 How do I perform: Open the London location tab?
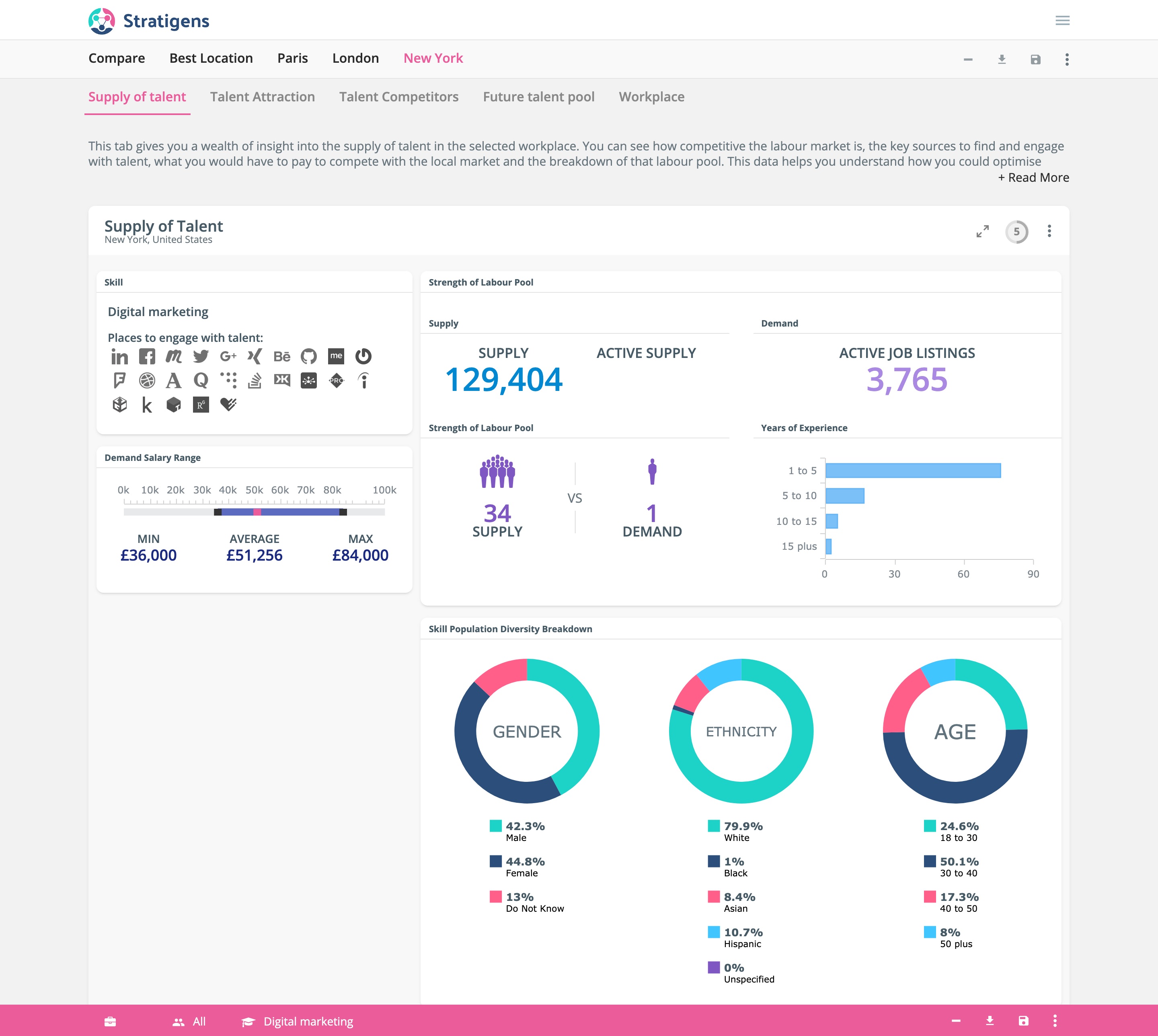pyautogui.click(x=355, y=58)
